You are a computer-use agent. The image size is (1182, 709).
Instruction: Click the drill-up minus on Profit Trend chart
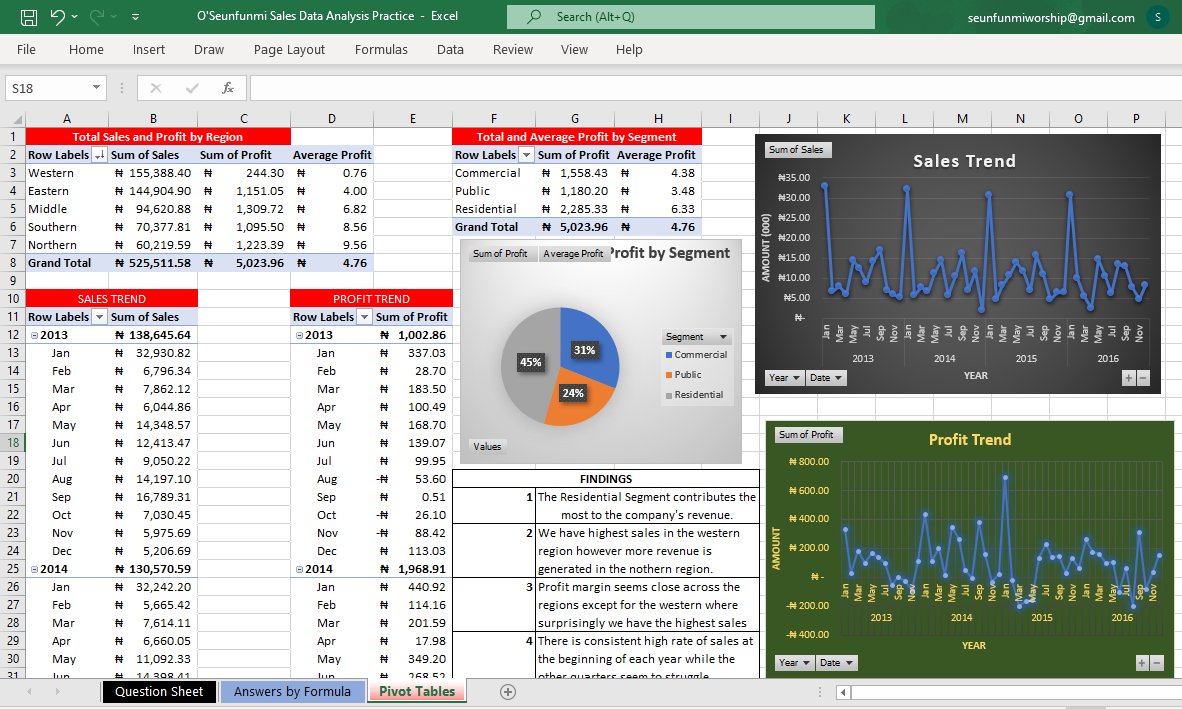point(1155,662)
